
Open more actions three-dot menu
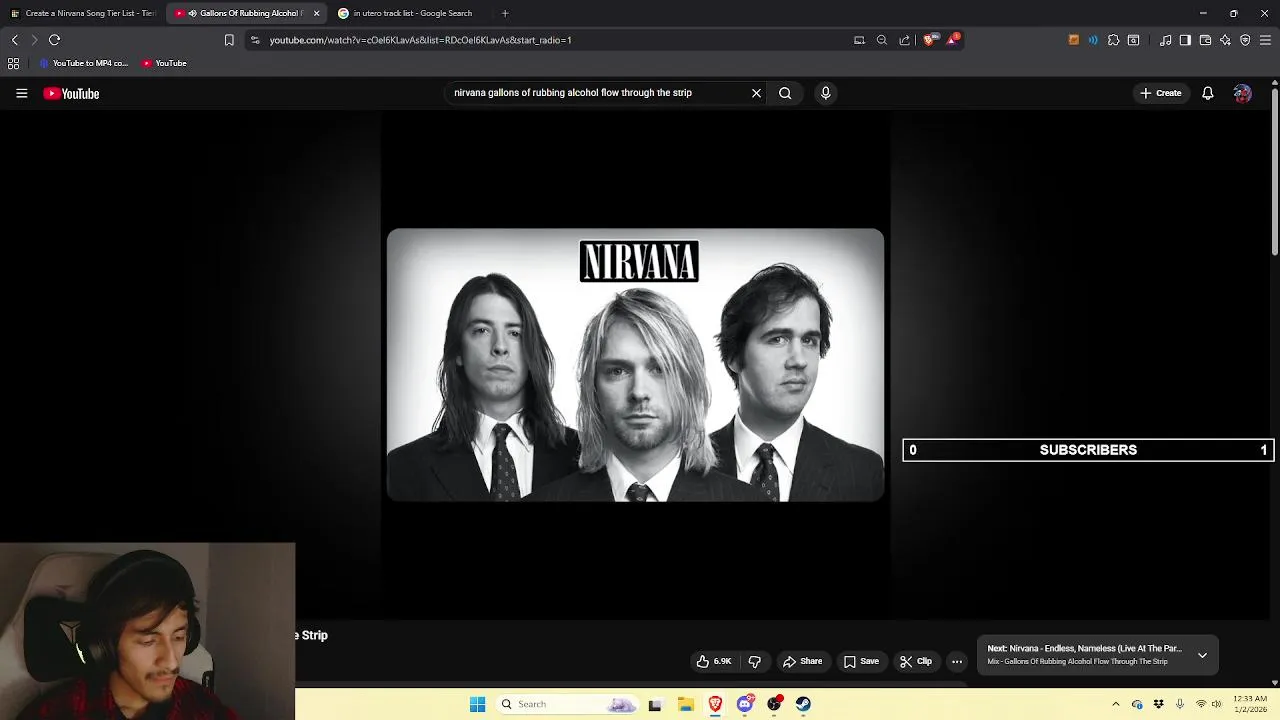(x=957, y=661)
